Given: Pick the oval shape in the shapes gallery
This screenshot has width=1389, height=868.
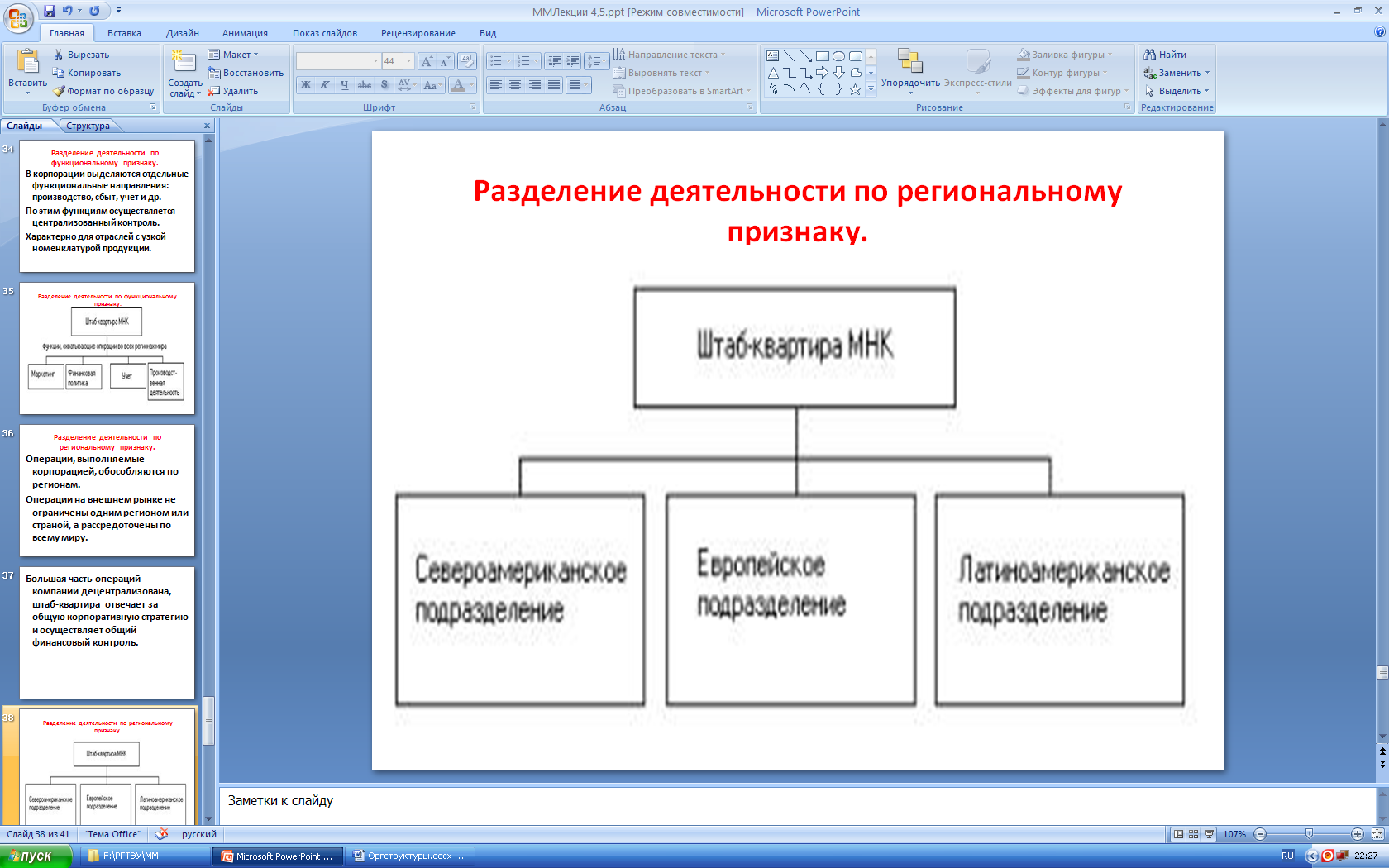Looking at the screenshot, I should coord(839,56).
